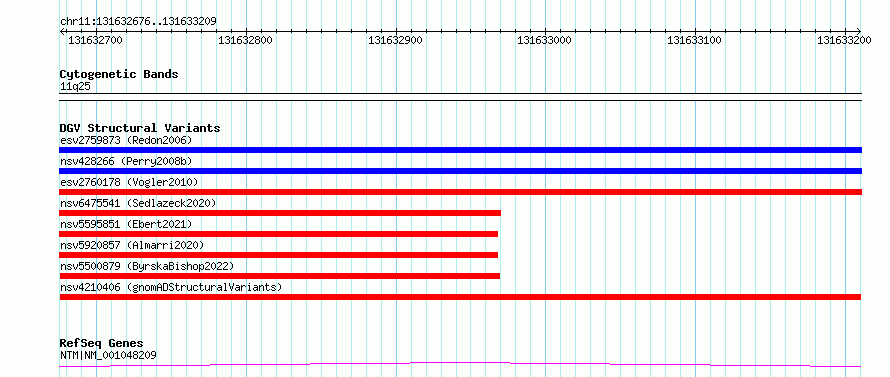Select the blue bar under nsv428266
The width and height of the screenshot is (890, 377).
coord(460,171)
